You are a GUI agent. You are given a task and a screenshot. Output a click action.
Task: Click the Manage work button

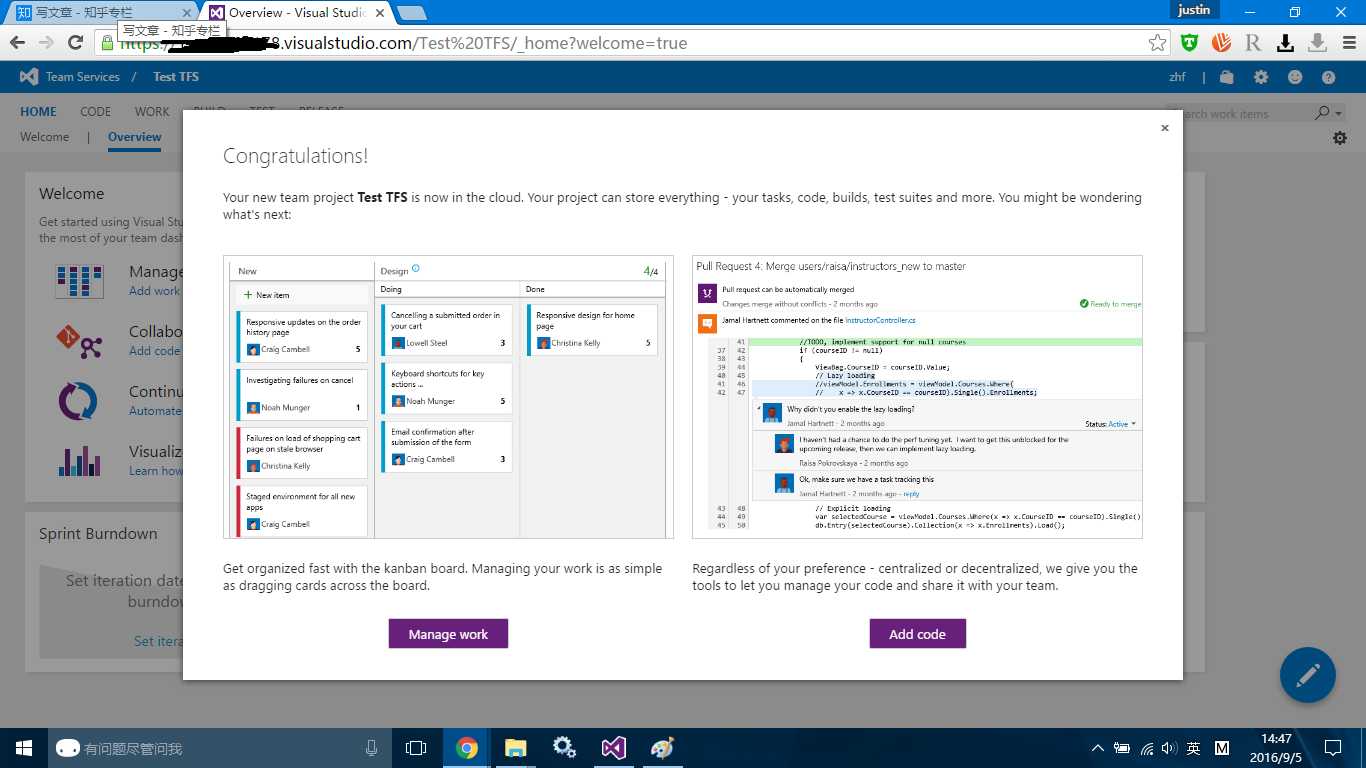tap(448, 634)
